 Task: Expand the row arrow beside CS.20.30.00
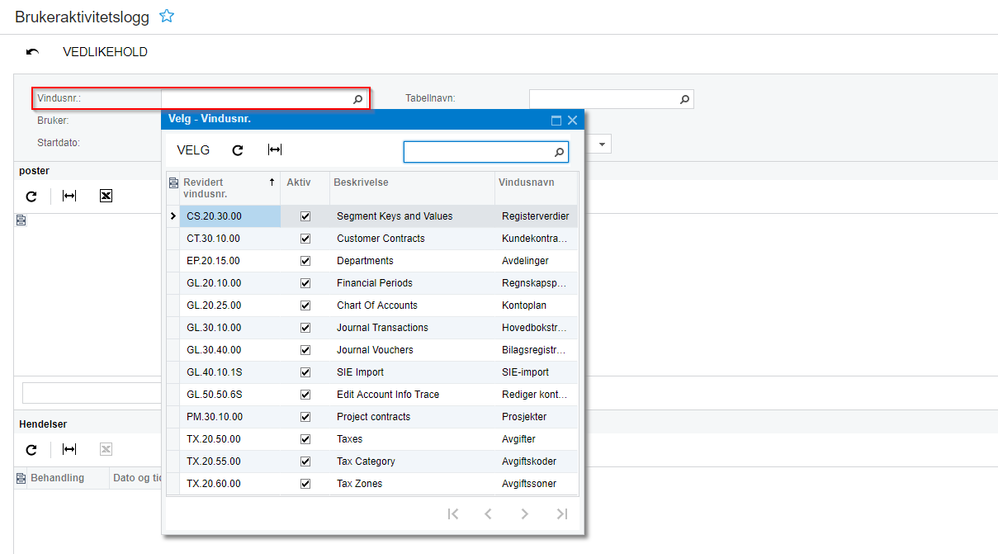(173, 217)
